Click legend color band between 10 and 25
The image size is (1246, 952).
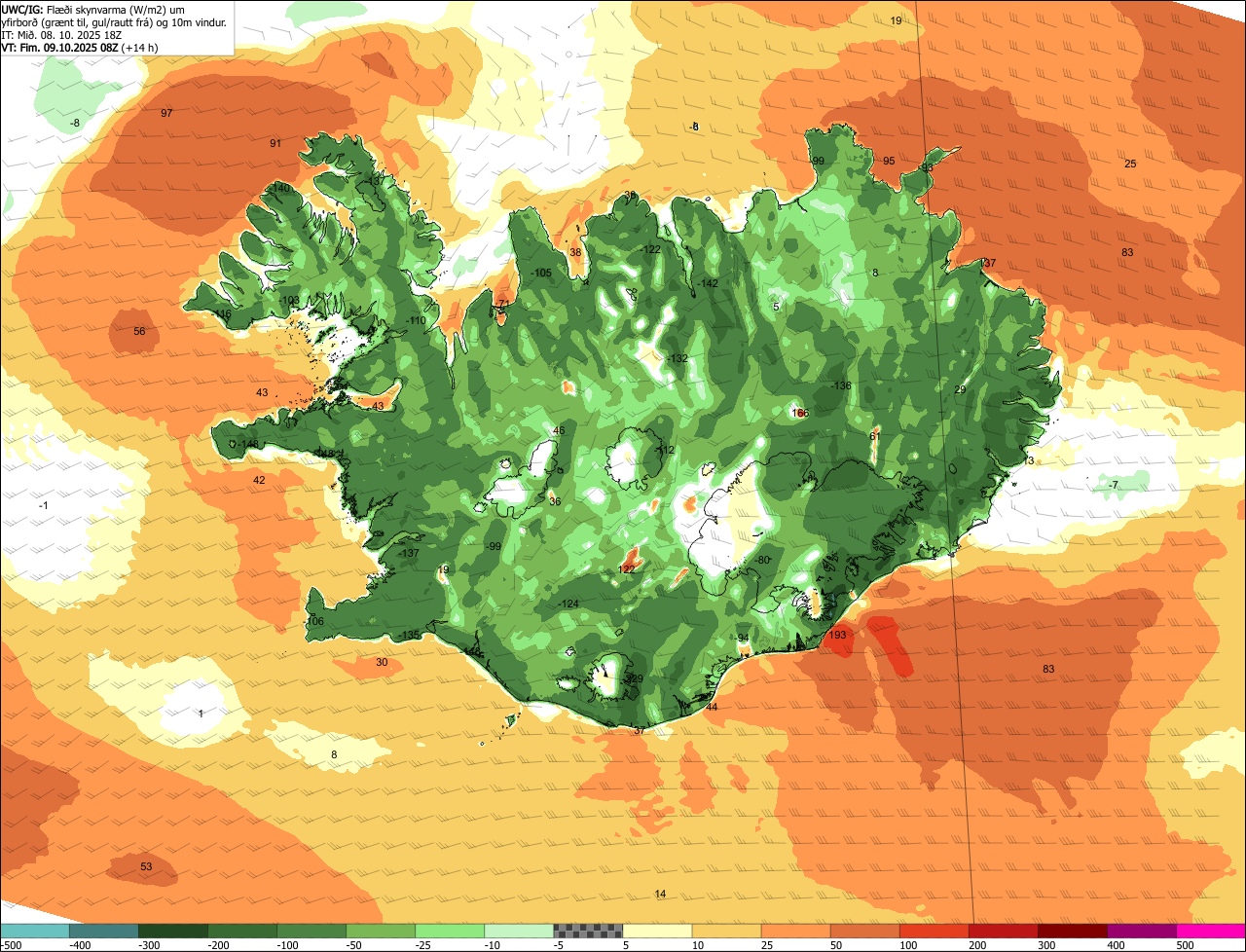[726, 931]
